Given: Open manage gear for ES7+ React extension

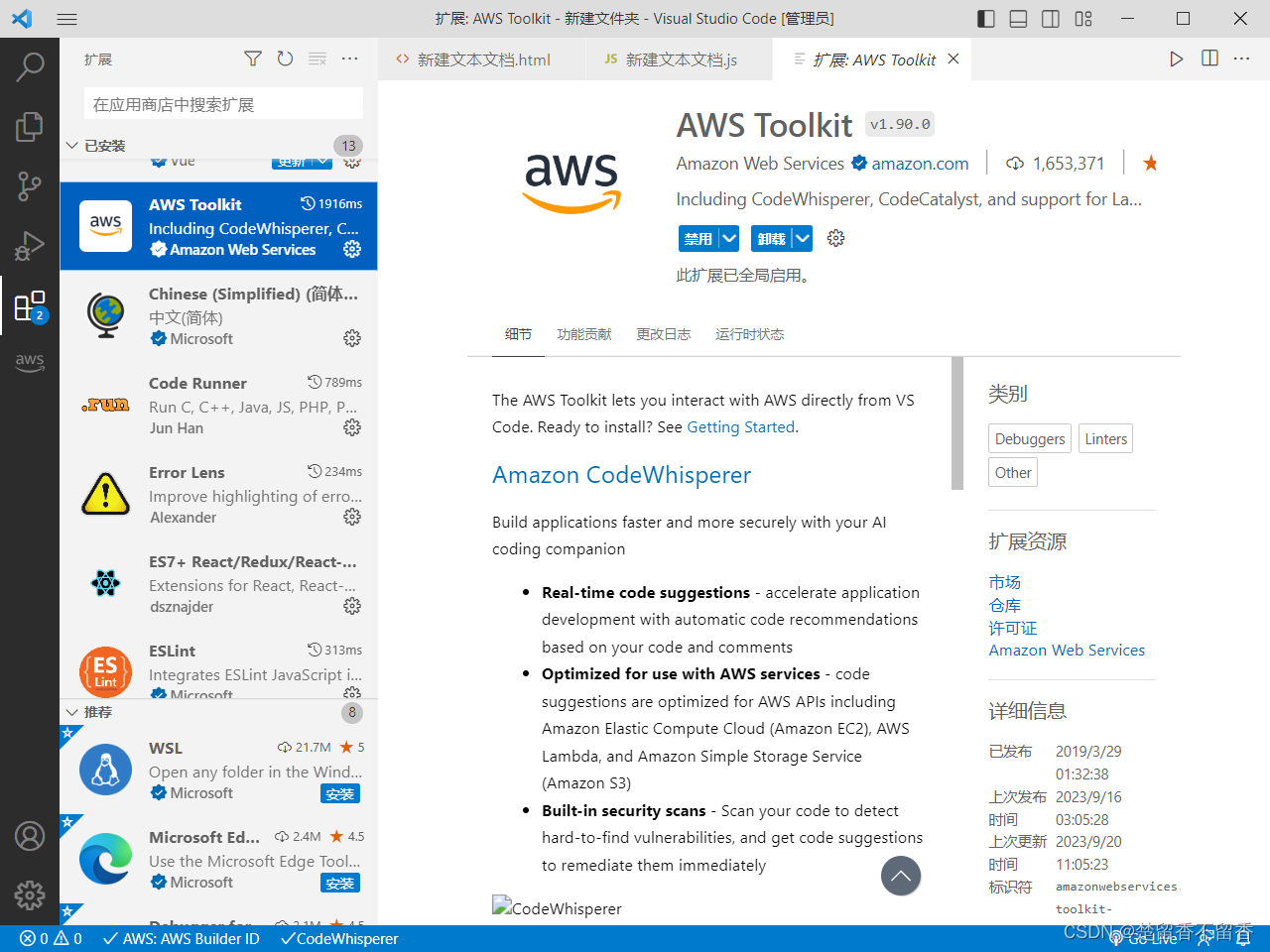Looking at the screenshot, I should coord(352,606).
